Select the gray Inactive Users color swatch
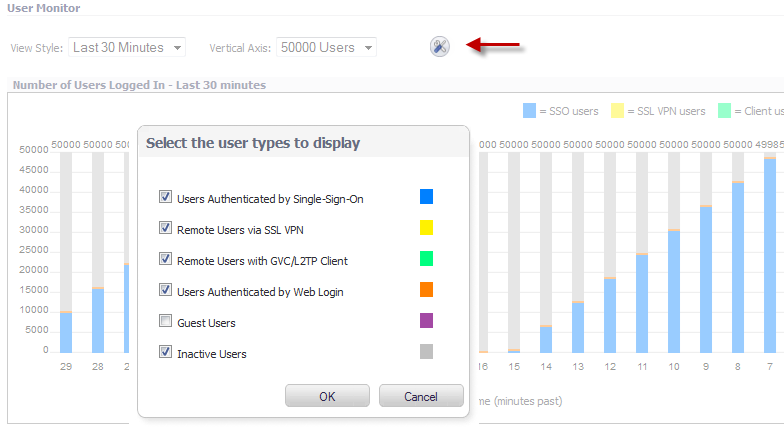Image resolution: width=784 pixels, height=429 pixels. coord(426,352)
